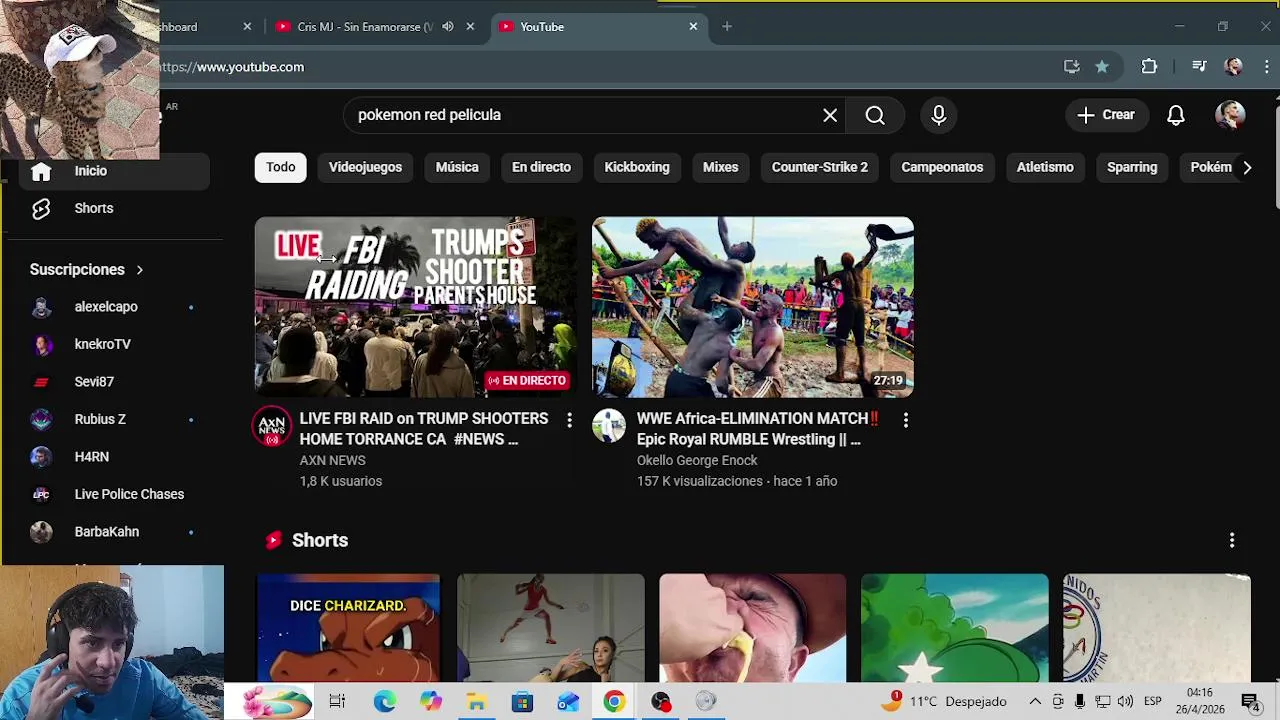Open the LIVE FBI RAID video title
Image resolution: width=1280 pixels, height=720 pixels.
tap(424, 429)
